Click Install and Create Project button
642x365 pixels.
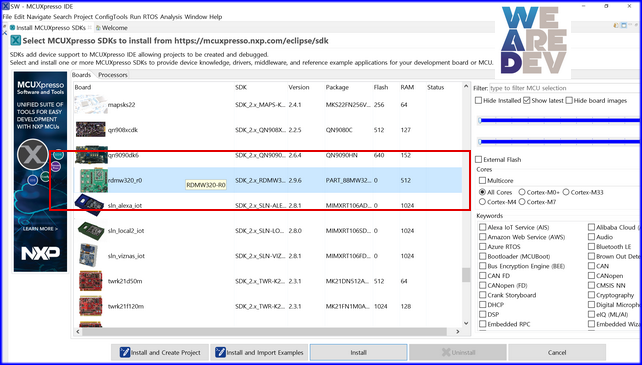(x=160, y=352)
